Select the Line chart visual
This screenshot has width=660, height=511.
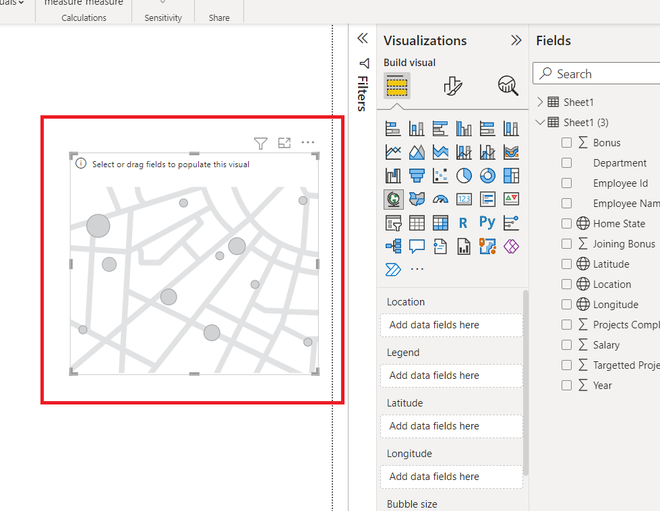click(x=393, y=152)
